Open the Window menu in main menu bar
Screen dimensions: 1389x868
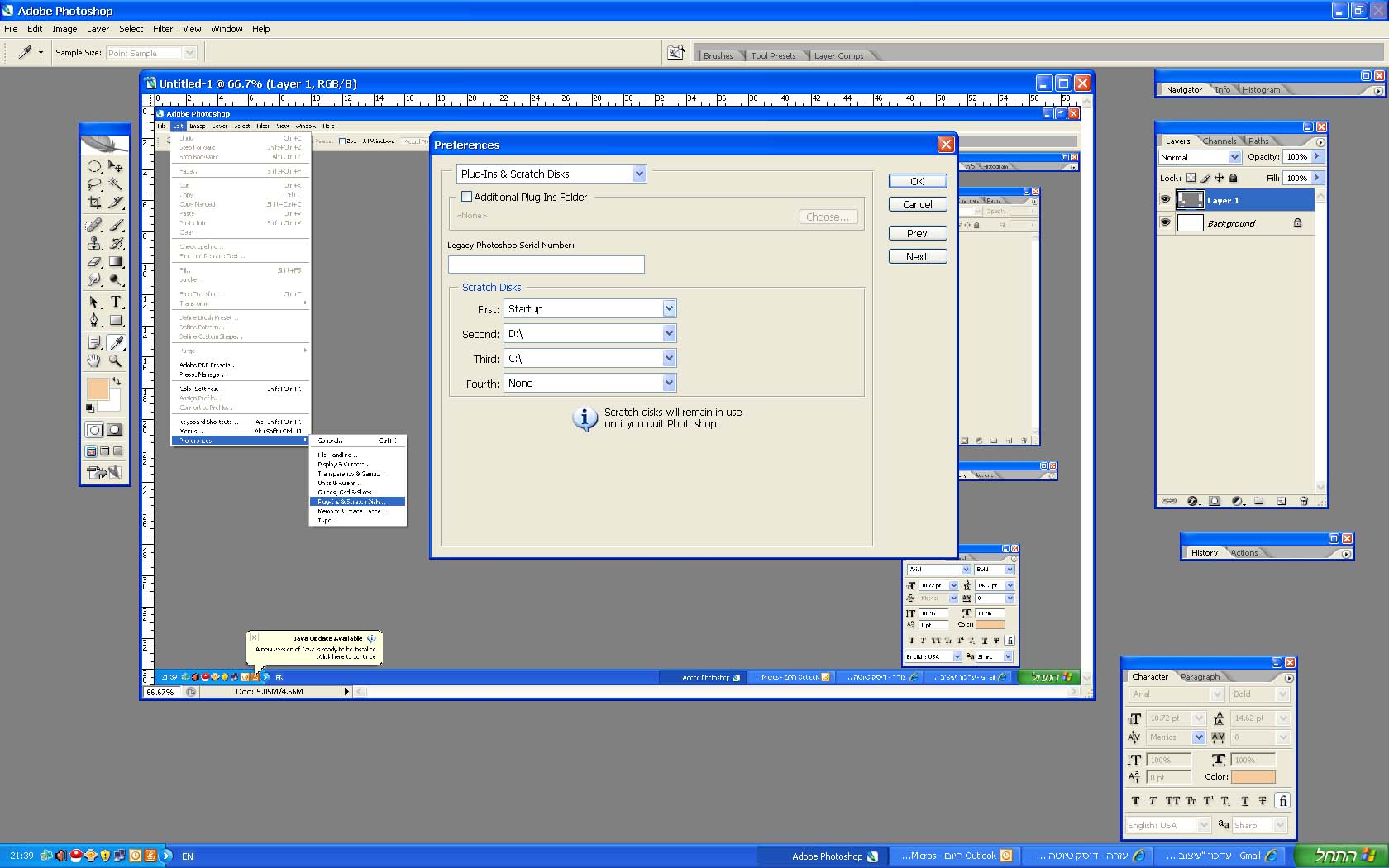(x=227, y=29)
